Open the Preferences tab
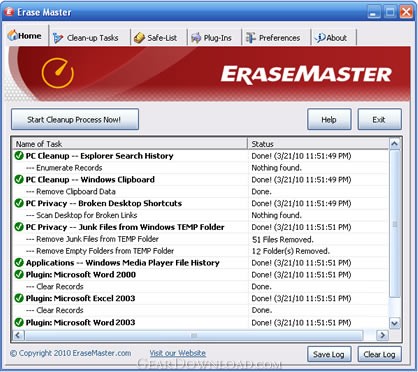Viewport: 418px width, 372px height. (x=276, y=38)
